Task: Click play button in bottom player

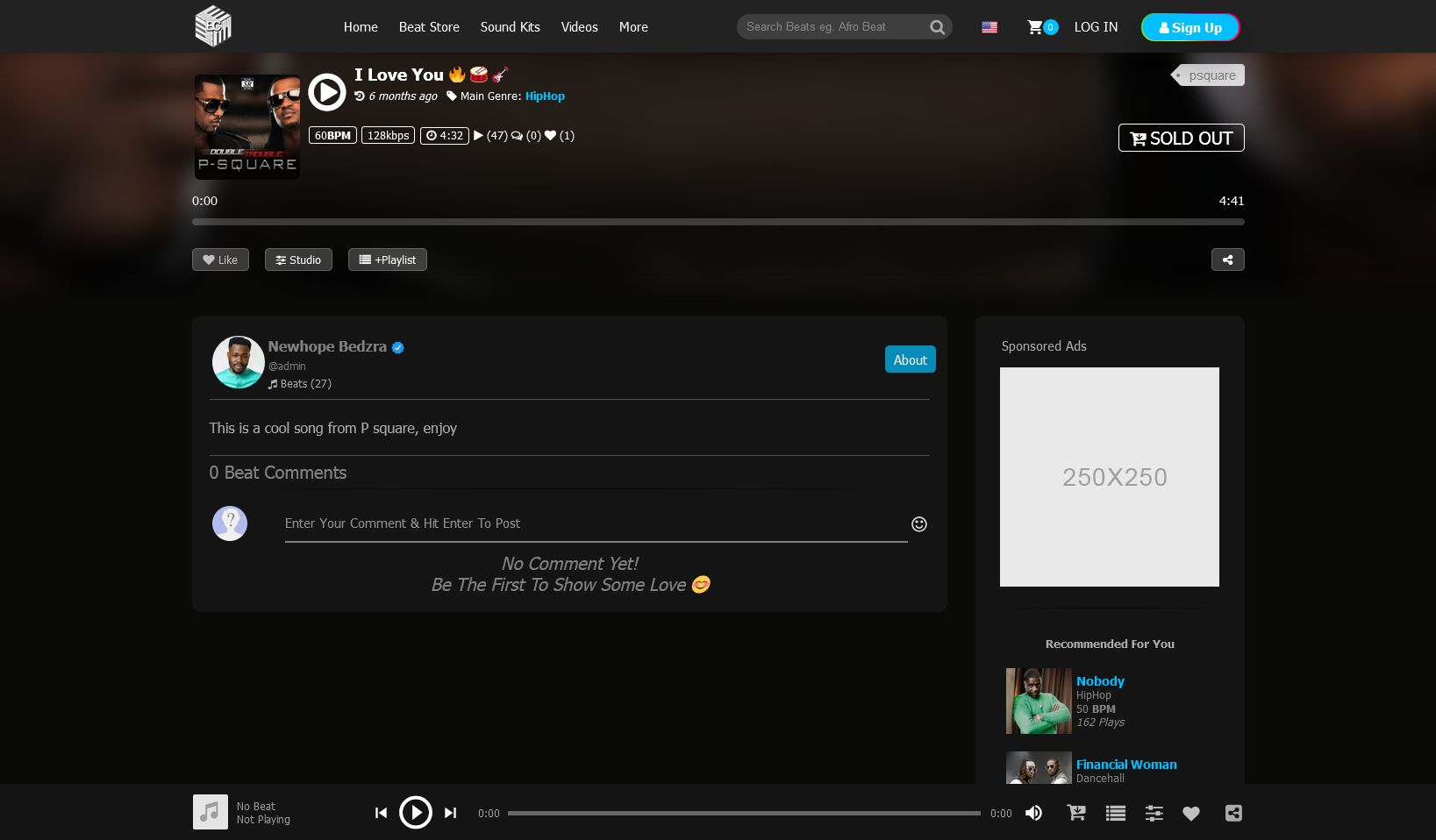Action: [416, 813]
